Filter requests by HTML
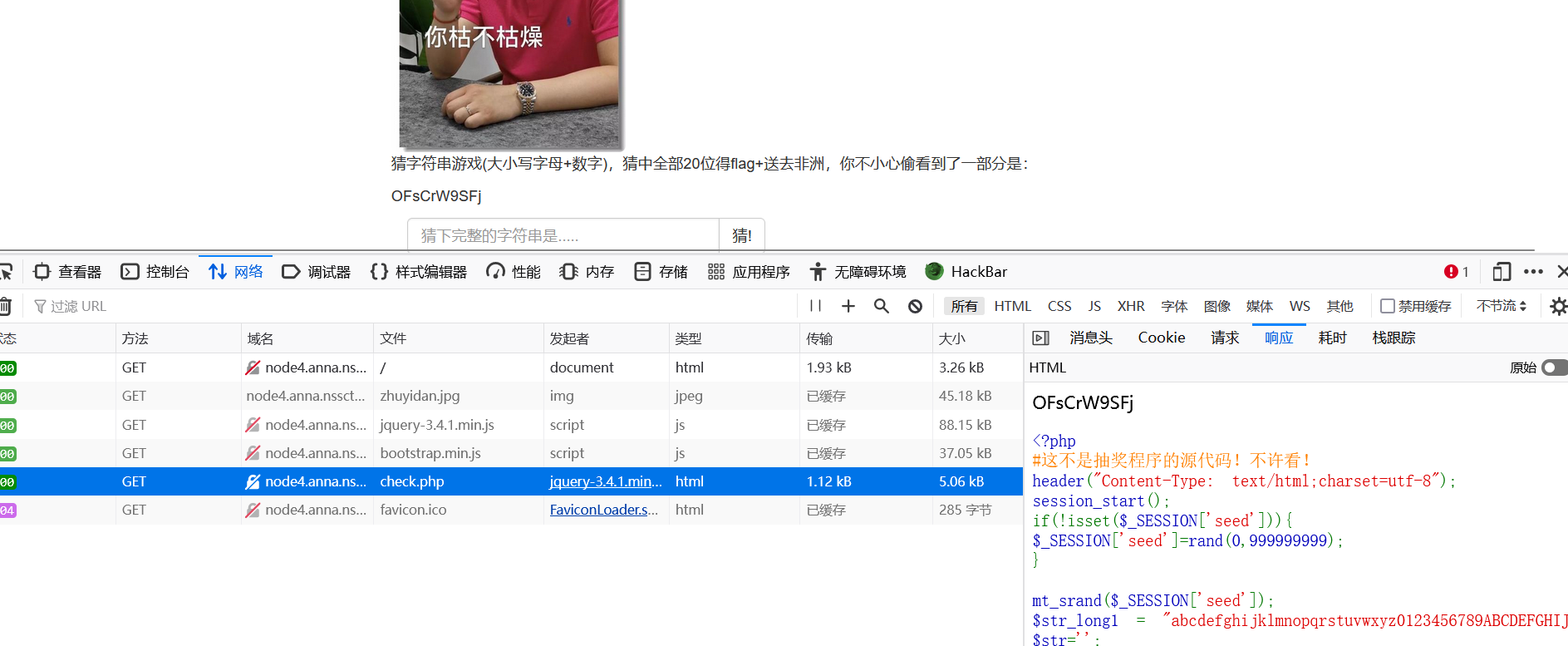The image size is (1568, 646). [x=1012, y=306]
